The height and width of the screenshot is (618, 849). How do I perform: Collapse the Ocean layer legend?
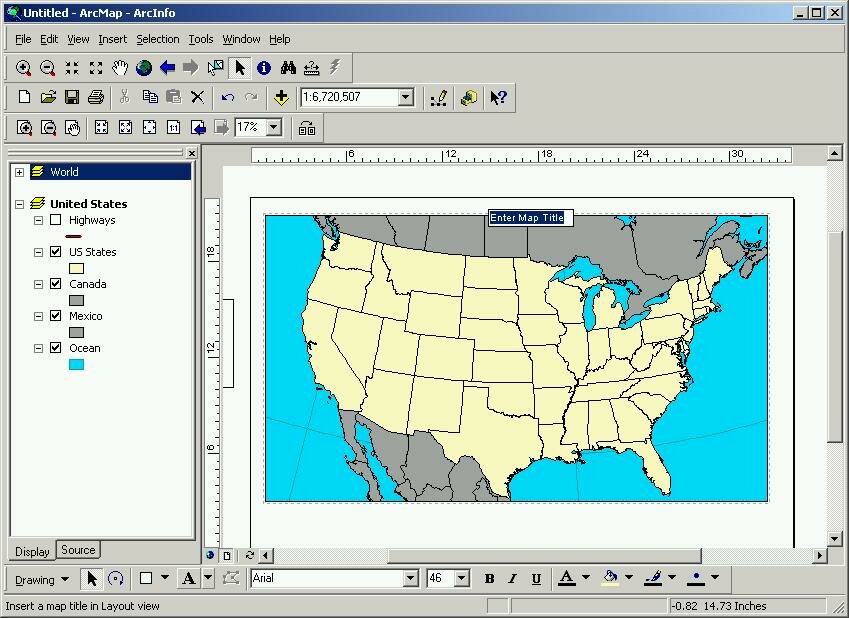[x=38, y=348]
